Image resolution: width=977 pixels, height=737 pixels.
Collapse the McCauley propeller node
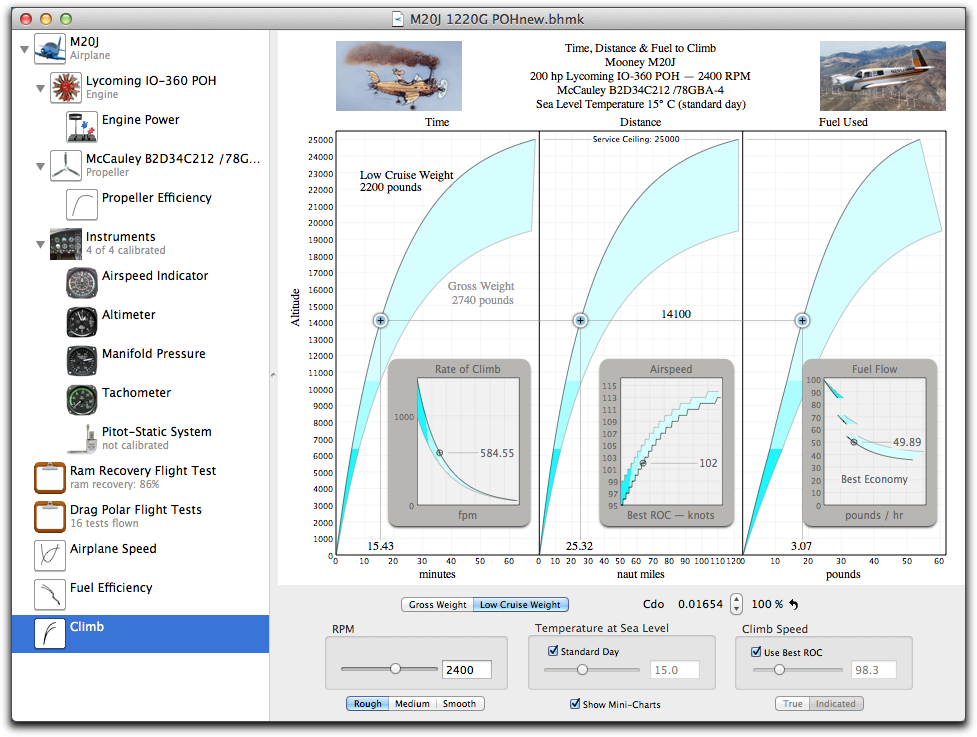(41, 166)
